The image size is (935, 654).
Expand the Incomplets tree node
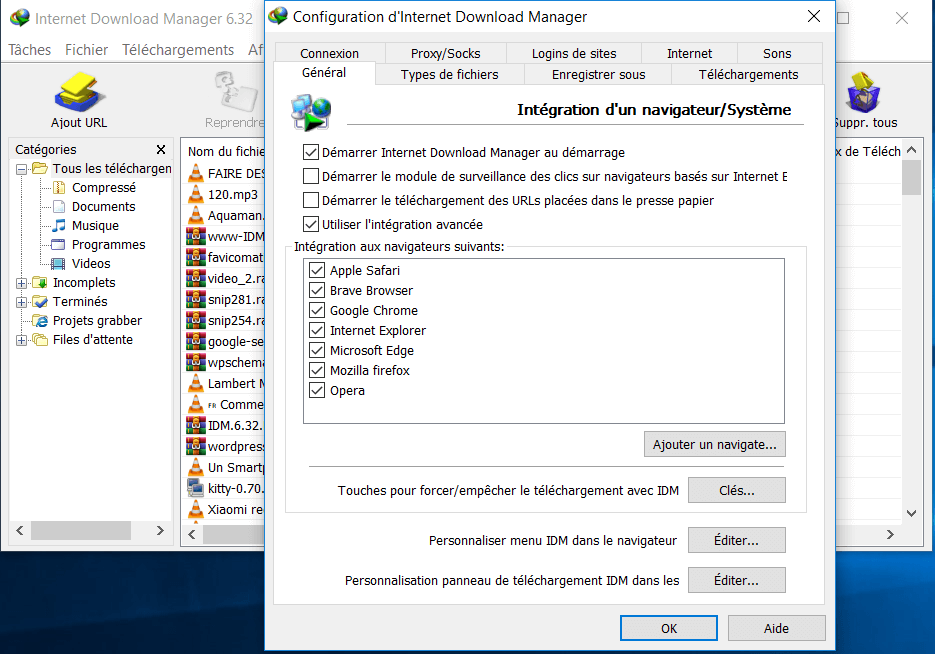coord(21,283)
